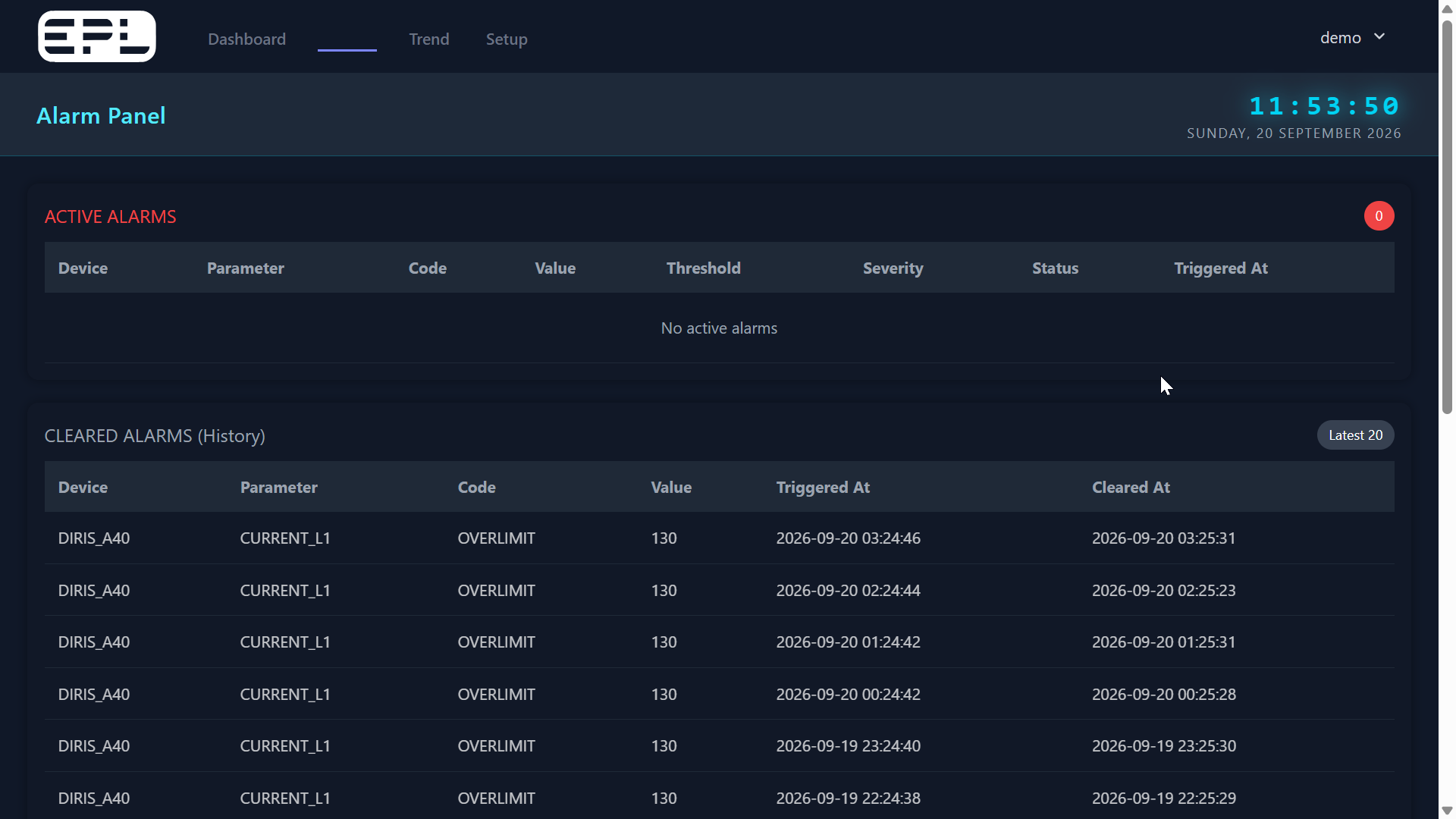This screenshot has width=1456, height=819.
Task: Click OVERLIMIT in the 01:24:42 row
Action: point(496,642)
